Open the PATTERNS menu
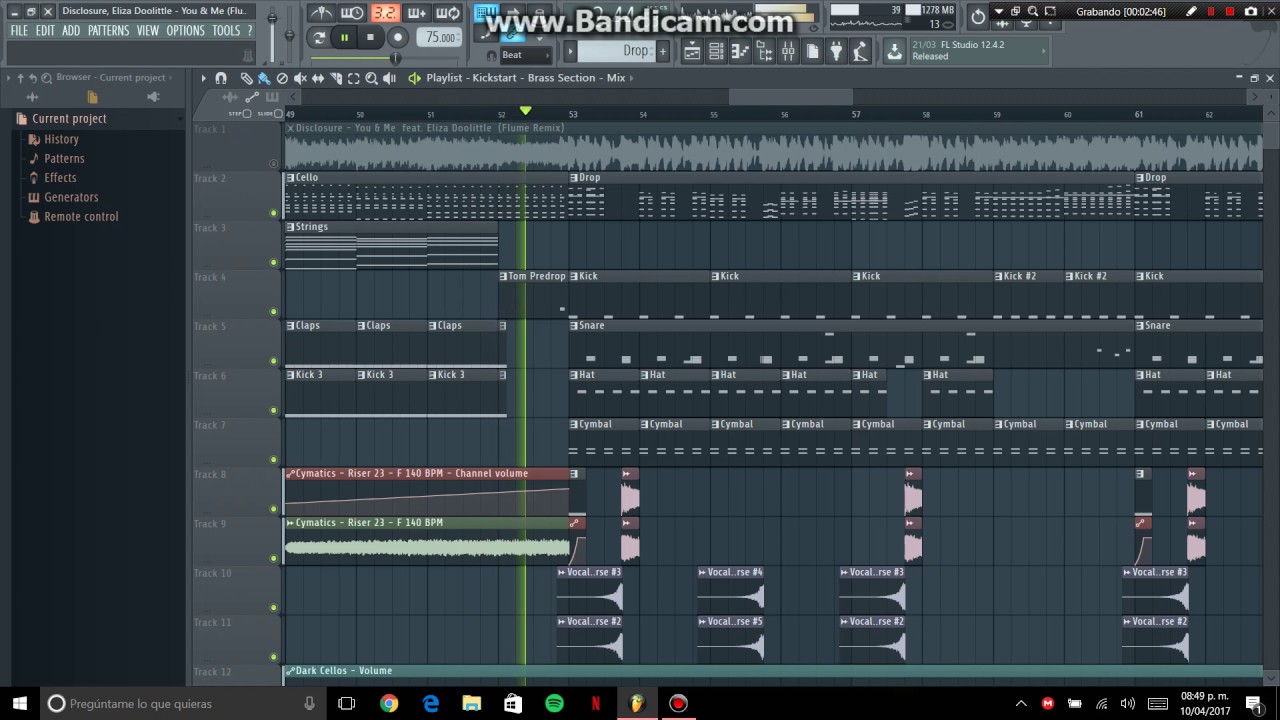 pyautogui.click(x=108, y=31)
